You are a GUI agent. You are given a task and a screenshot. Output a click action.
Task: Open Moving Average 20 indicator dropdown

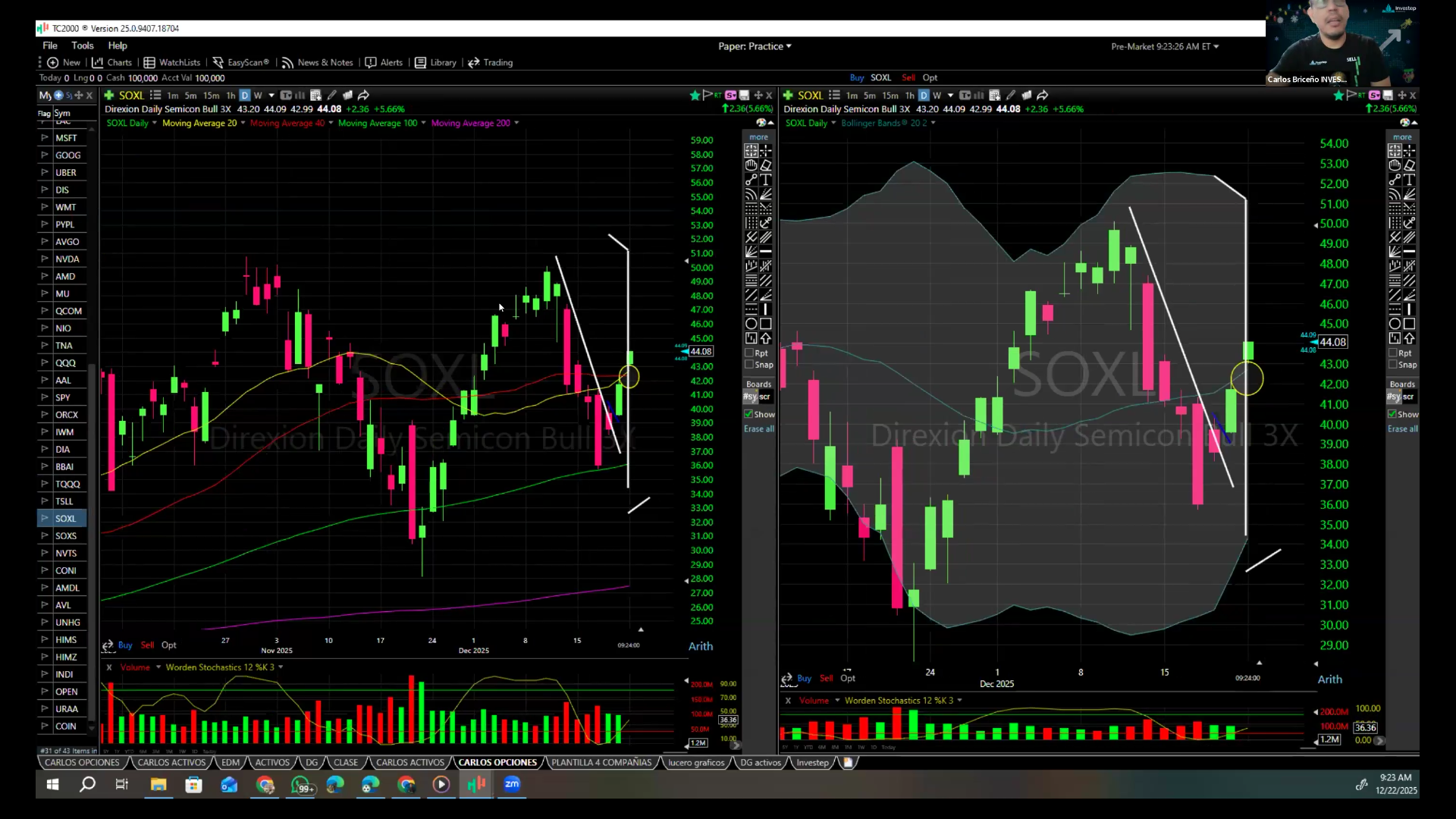(243, 124)
